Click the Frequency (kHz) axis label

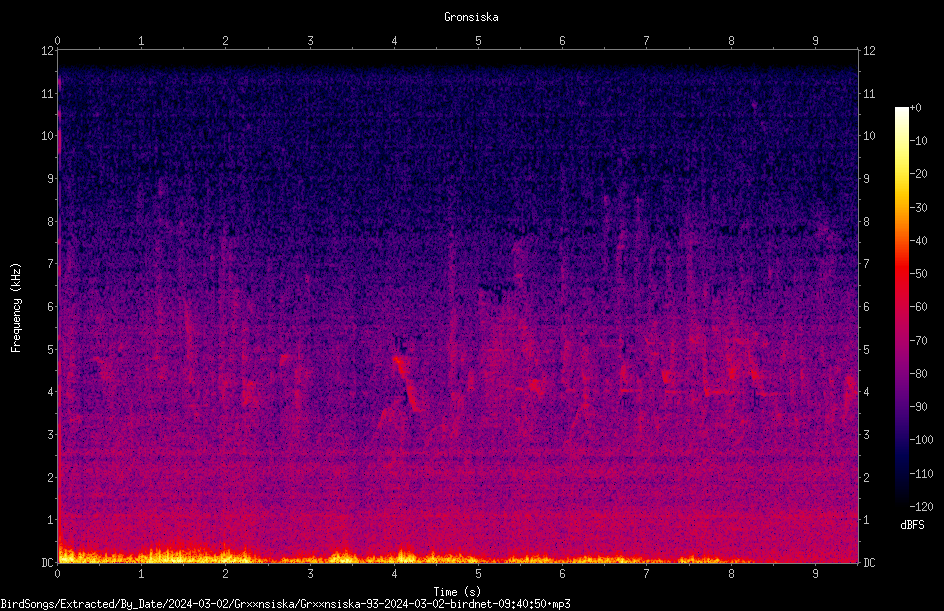point(16,308)
